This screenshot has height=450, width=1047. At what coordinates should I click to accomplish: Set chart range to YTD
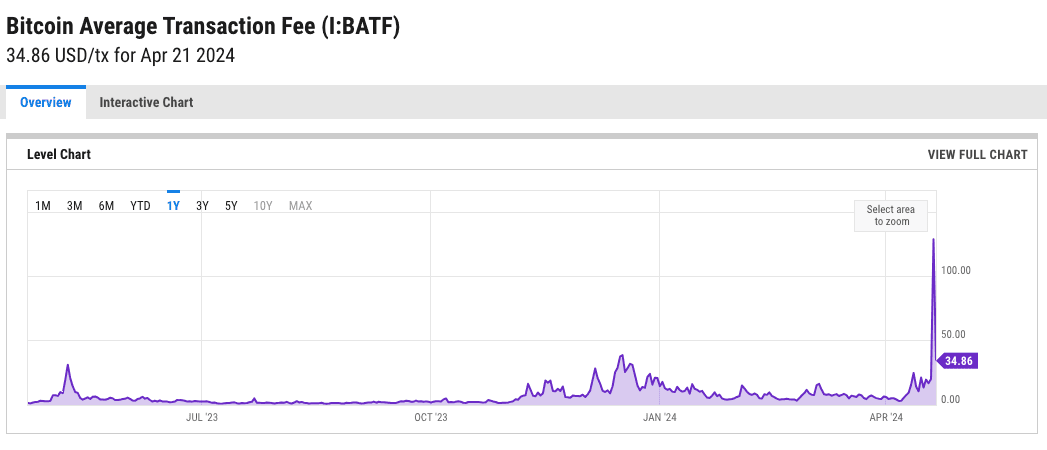[x=140, y=206]
